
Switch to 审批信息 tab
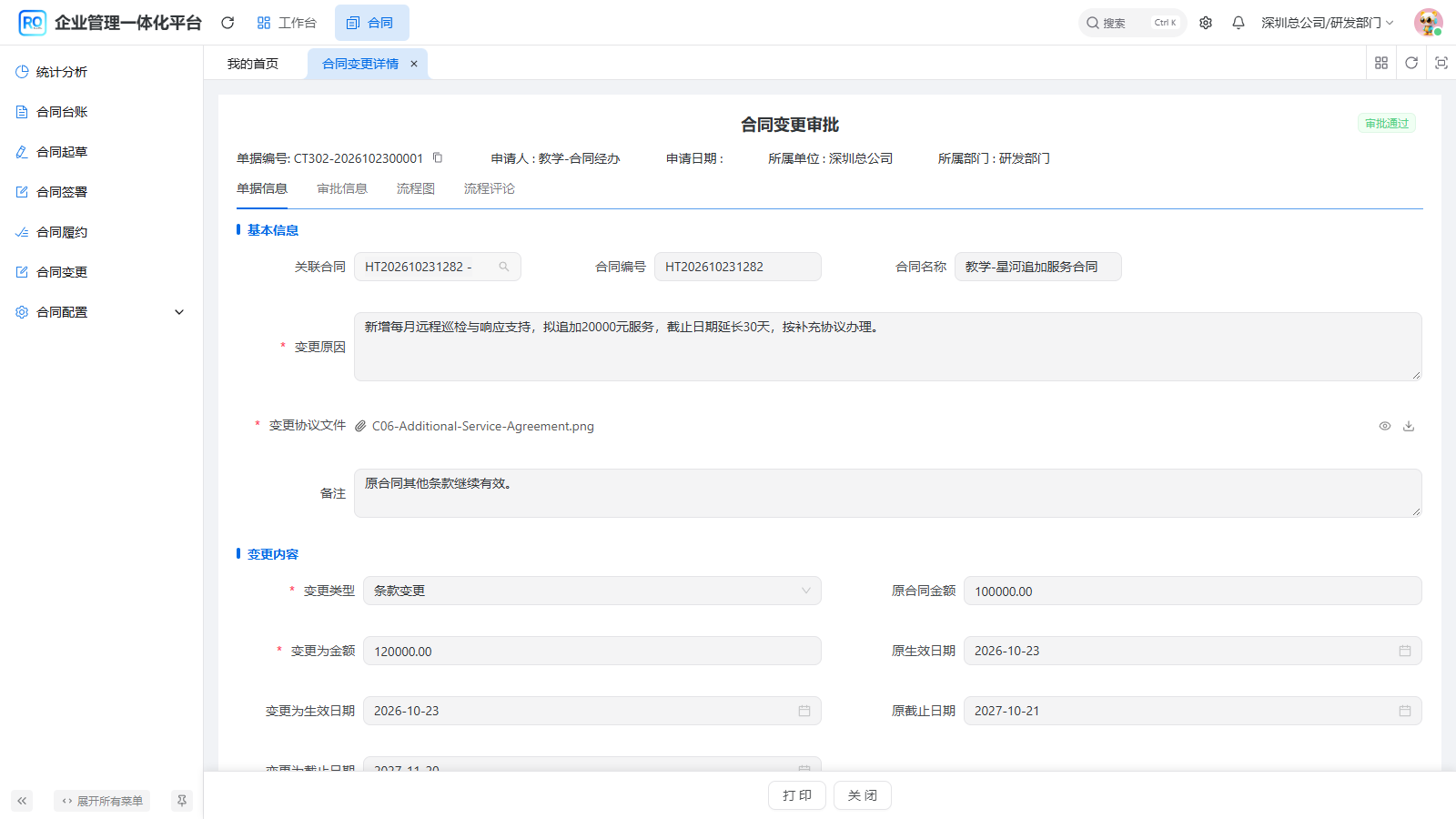coord(342,188)
